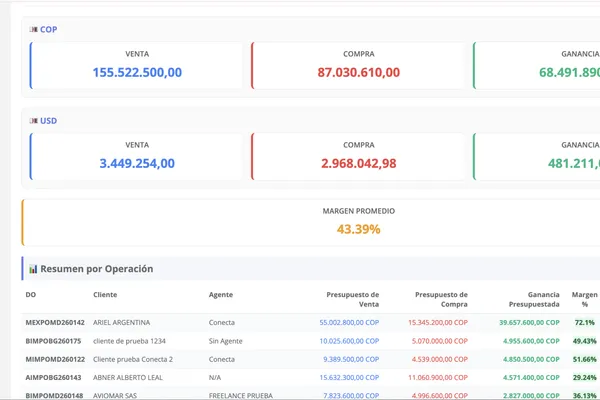This screenshot has width=600, height=400.
Task: Click agent Conecta in the MIMPOMD260122 row
Action: click(x=222, y=359)
